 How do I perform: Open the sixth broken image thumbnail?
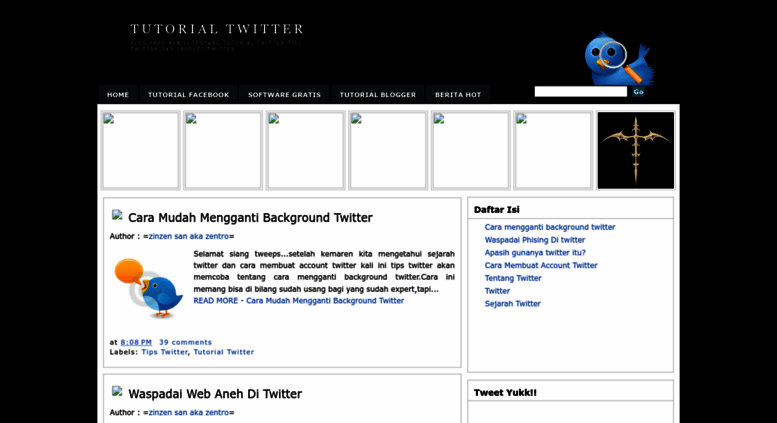553,150
